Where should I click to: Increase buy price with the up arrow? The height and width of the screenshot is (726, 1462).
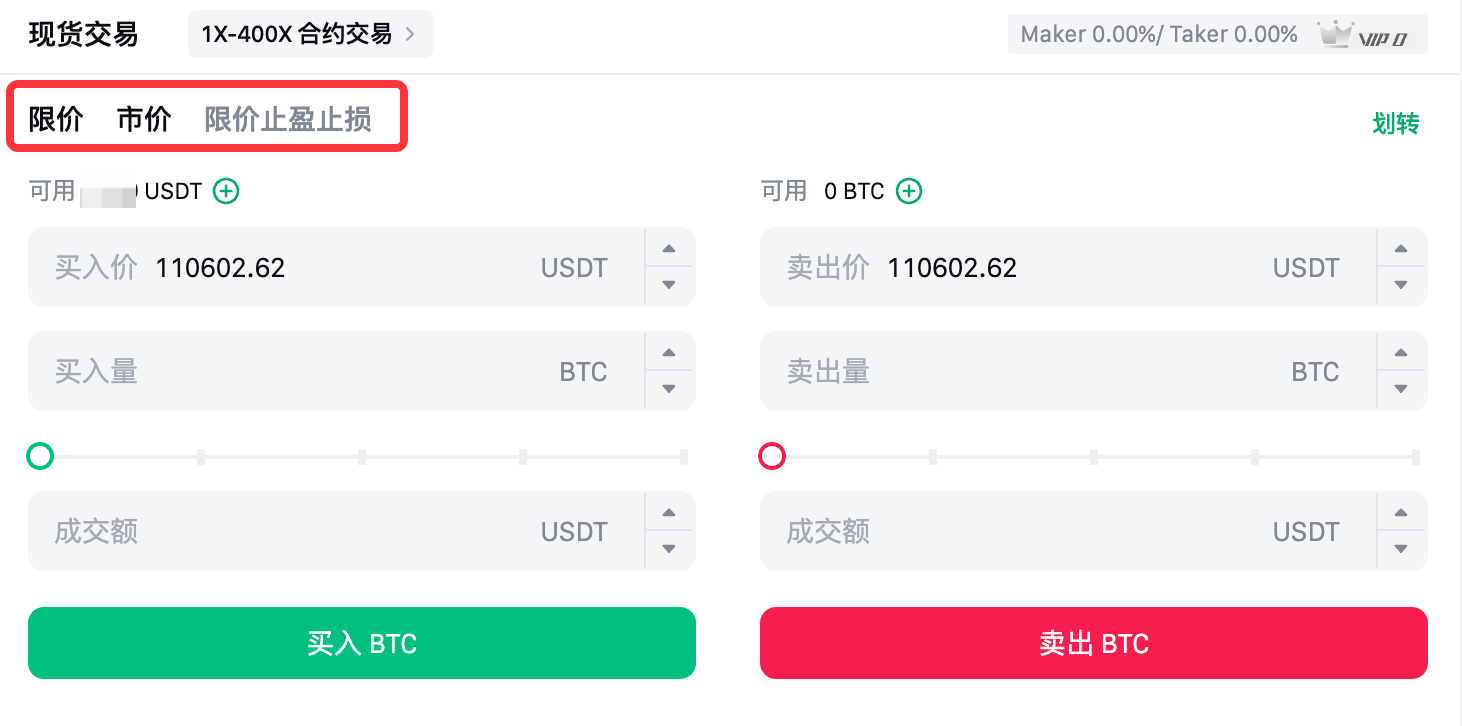click(669, 249)
